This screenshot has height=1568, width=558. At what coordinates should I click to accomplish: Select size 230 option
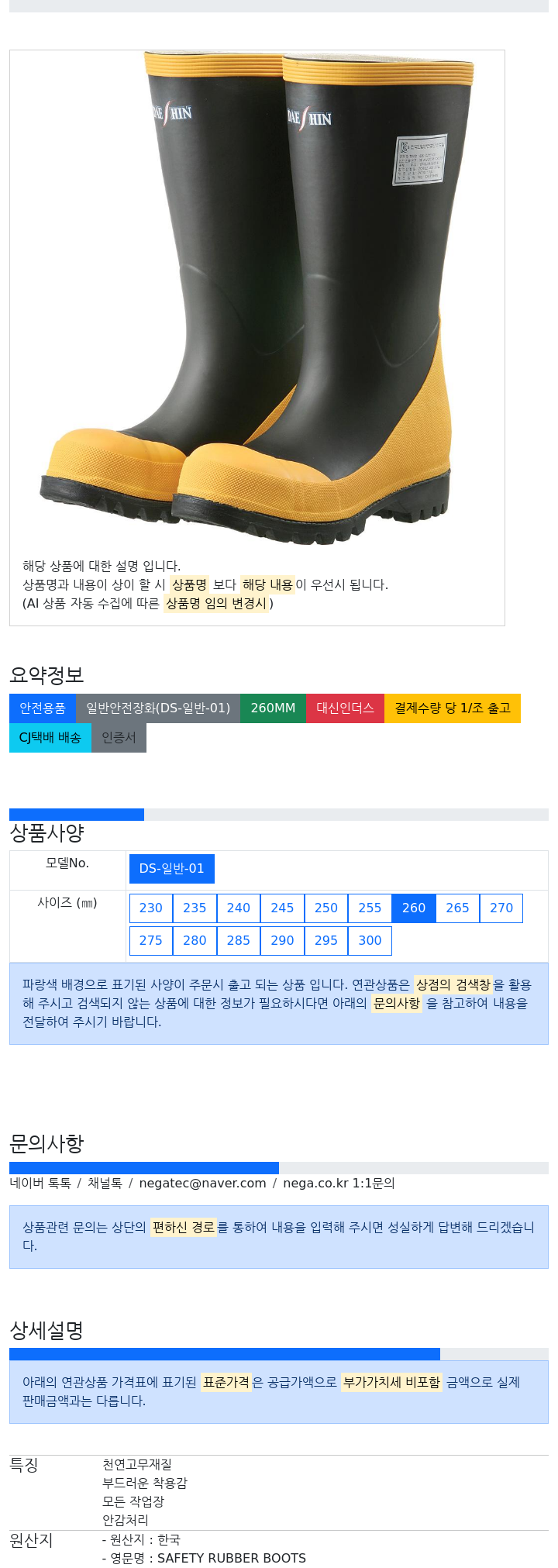[x=151, y=908]
